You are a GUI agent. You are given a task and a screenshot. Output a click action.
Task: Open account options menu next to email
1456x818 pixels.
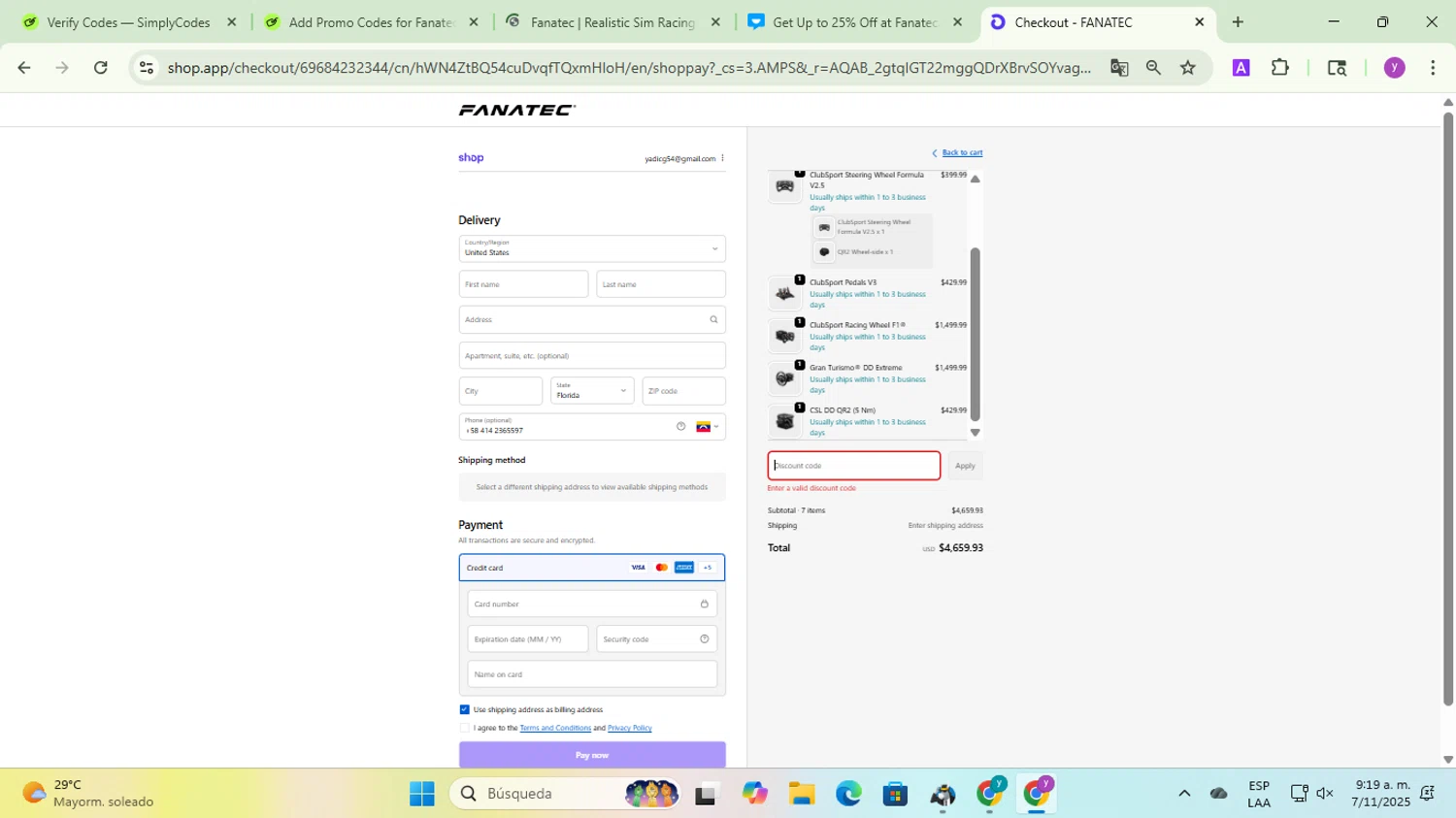[x=722, y=158]
